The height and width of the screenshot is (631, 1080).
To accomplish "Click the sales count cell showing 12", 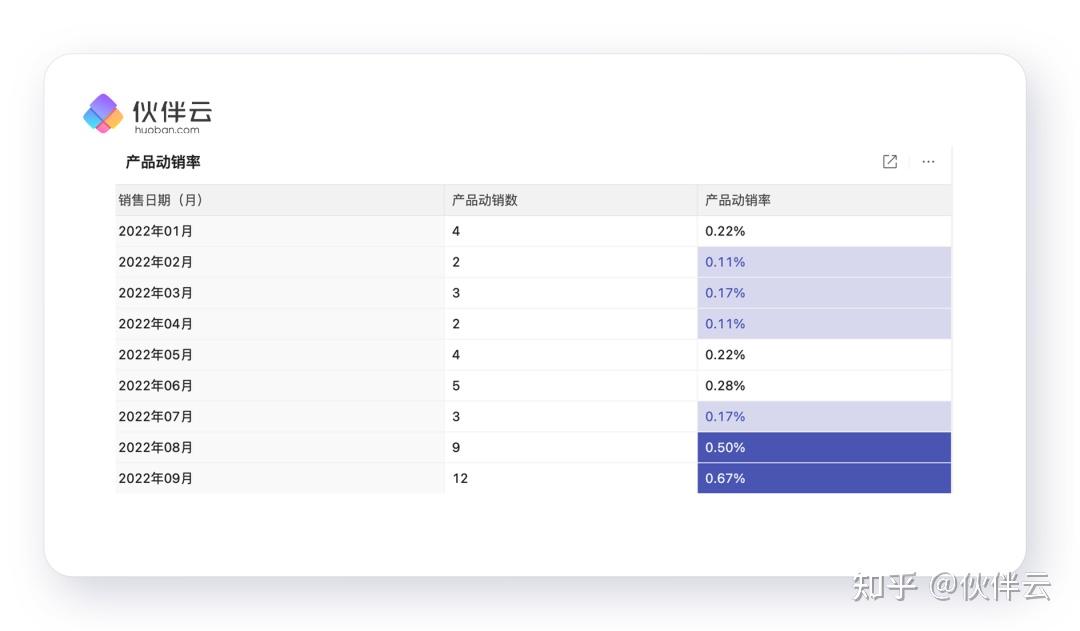I will coord(460,478).
